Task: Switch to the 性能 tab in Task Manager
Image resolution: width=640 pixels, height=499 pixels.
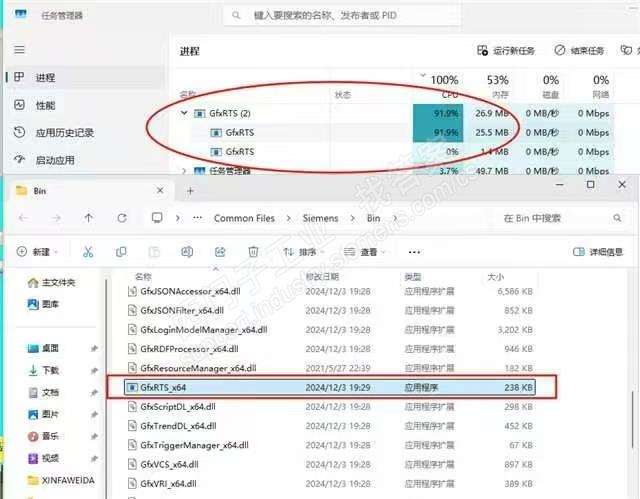Action: 46,105
